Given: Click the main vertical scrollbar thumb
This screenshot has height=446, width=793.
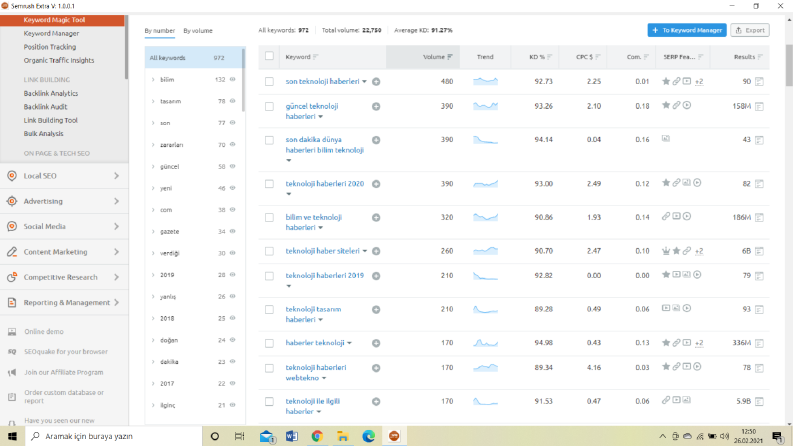Looking at the screenshot, I should click(x=789, y=66).
